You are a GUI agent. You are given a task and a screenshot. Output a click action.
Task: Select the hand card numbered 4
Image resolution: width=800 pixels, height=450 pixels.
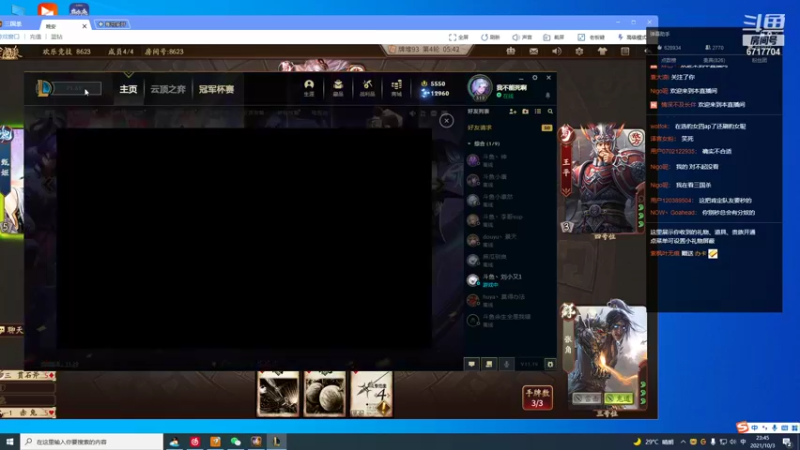tap(372, 394)
